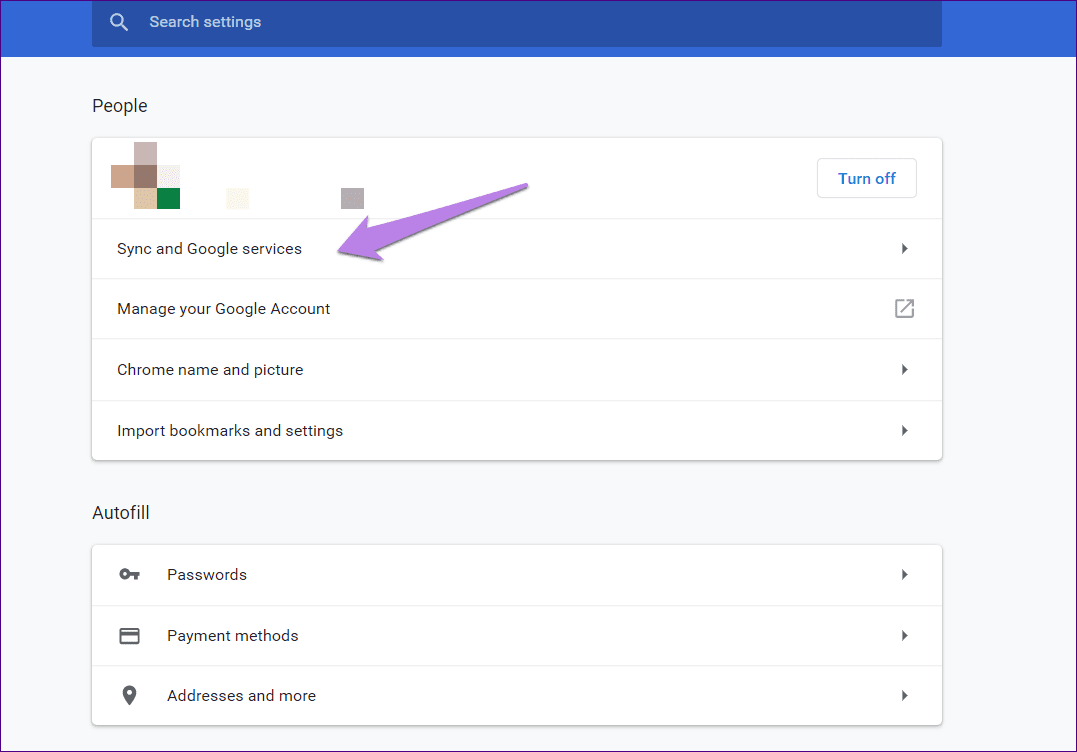The width and height of the screenshot is (1077, 752).
Task: Expand Import bookmarks and settings chevron
Action: (905, 431)
